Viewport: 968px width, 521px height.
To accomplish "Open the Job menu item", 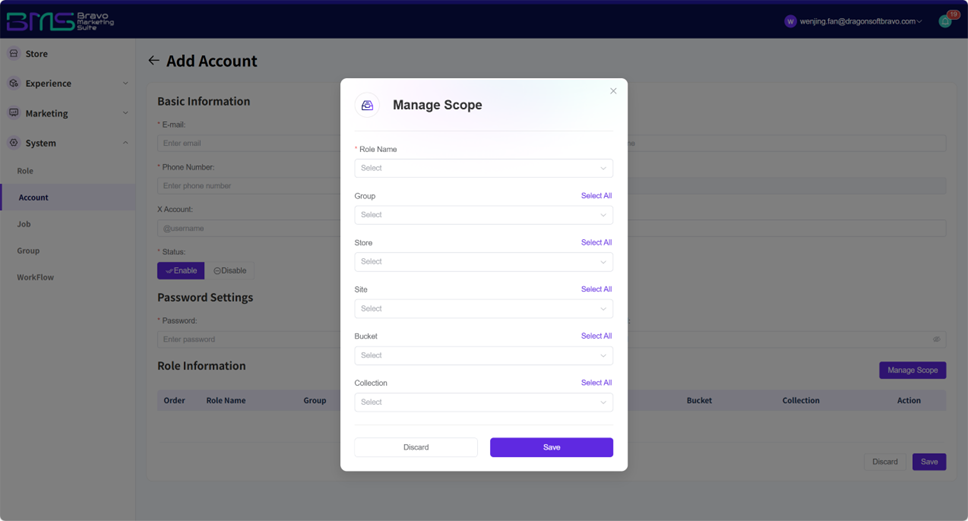I will click(x=23, y=224).
